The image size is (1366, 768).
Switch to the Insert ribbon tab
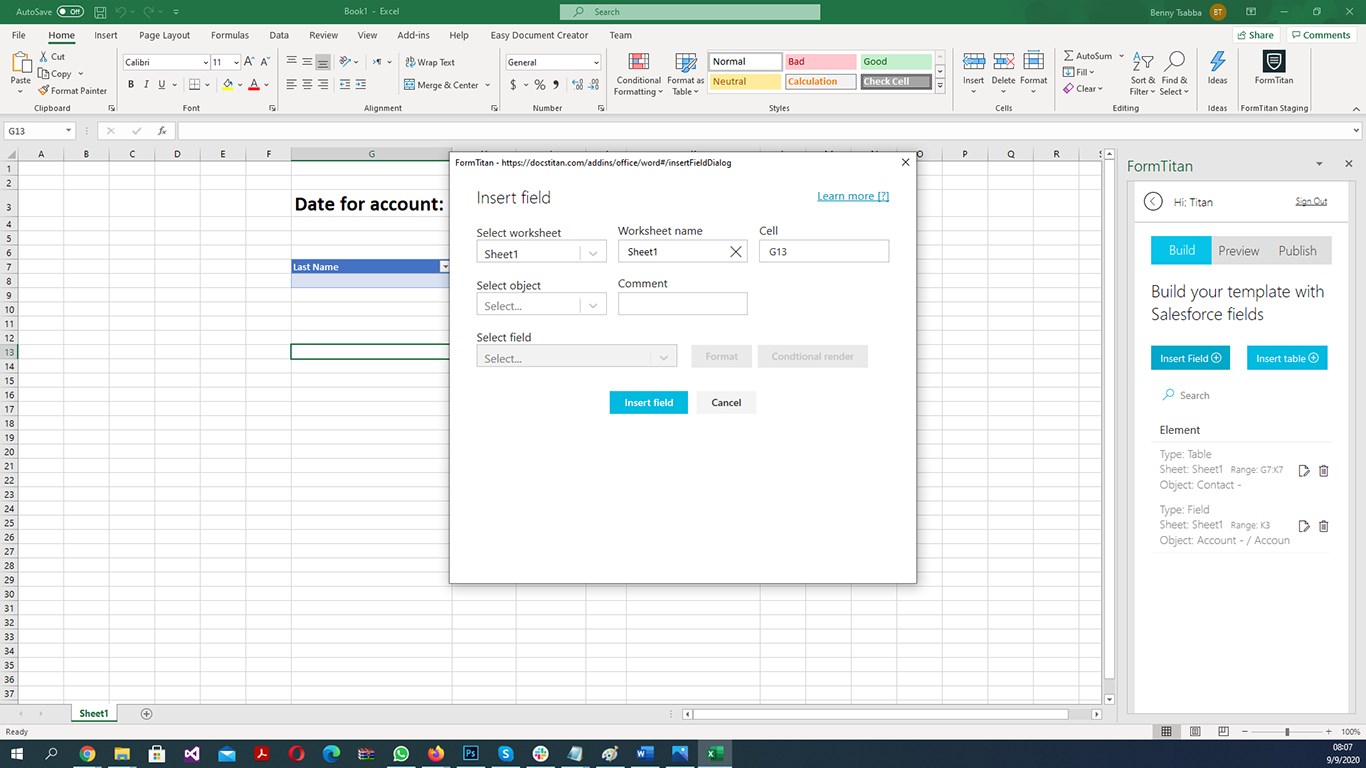106,35
